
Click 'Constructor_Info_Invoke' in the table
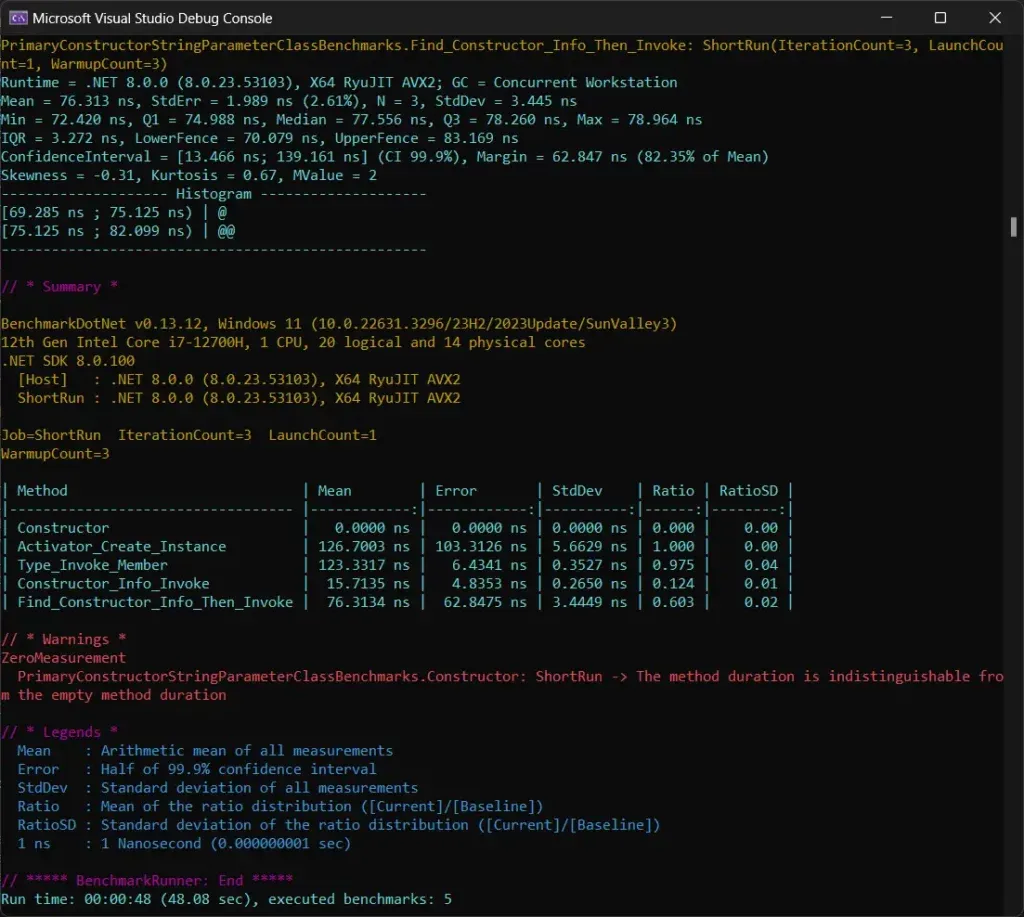[x=113, y=583]
